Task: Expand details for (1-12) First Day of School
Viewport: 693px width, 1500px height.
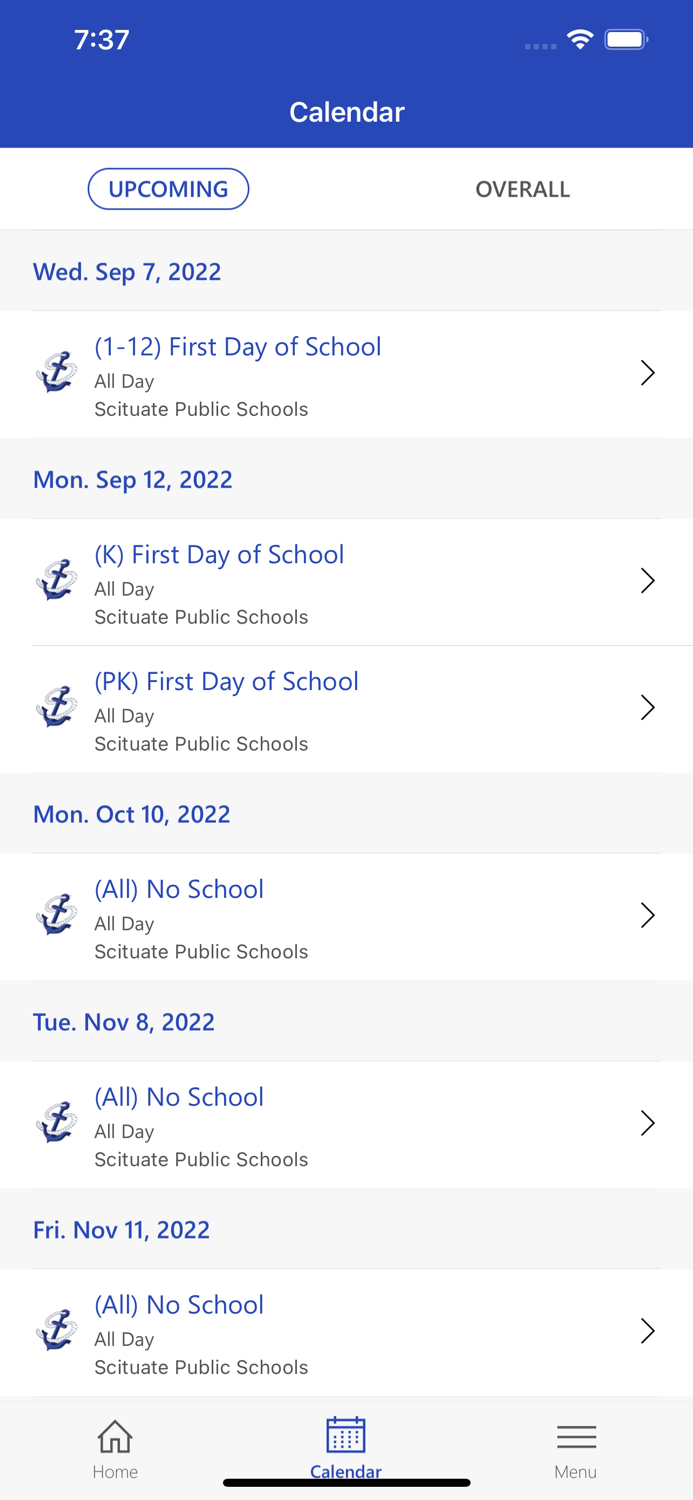Action: click(x=648, y=372)
